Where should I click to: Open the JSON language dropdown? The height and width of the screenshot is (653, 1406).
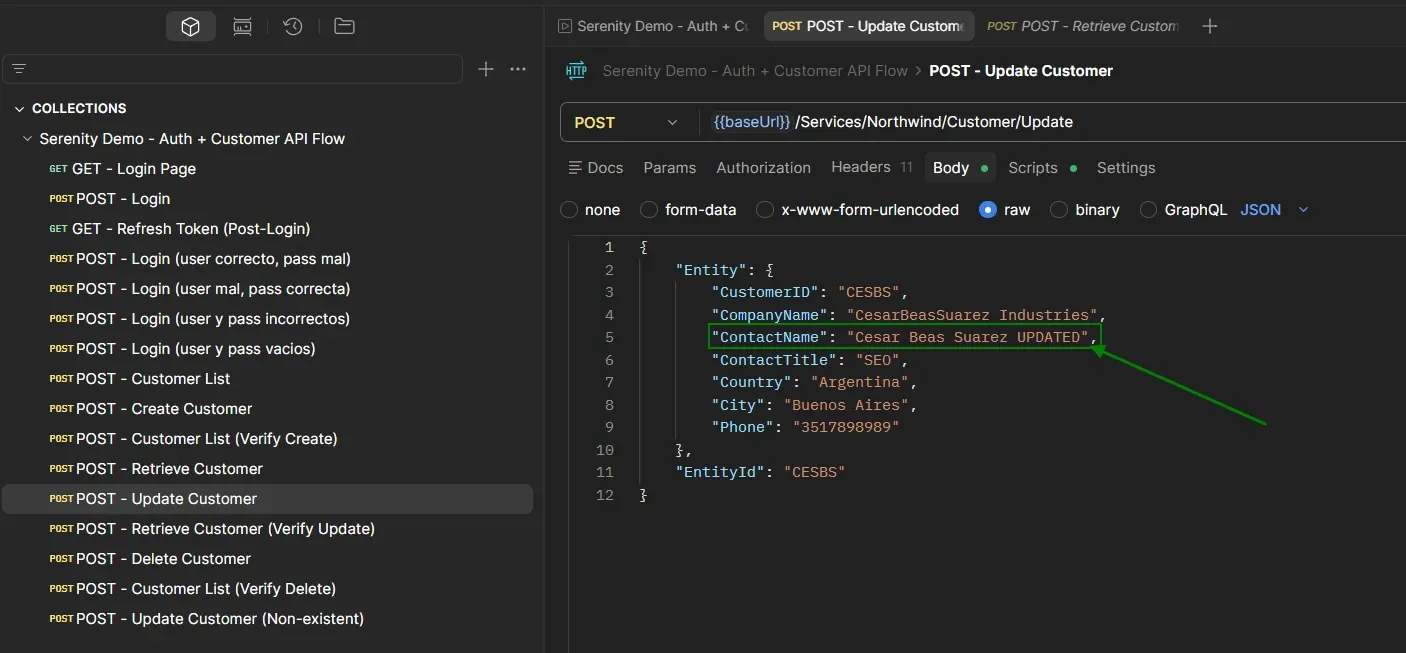[x=1276, y=210]
